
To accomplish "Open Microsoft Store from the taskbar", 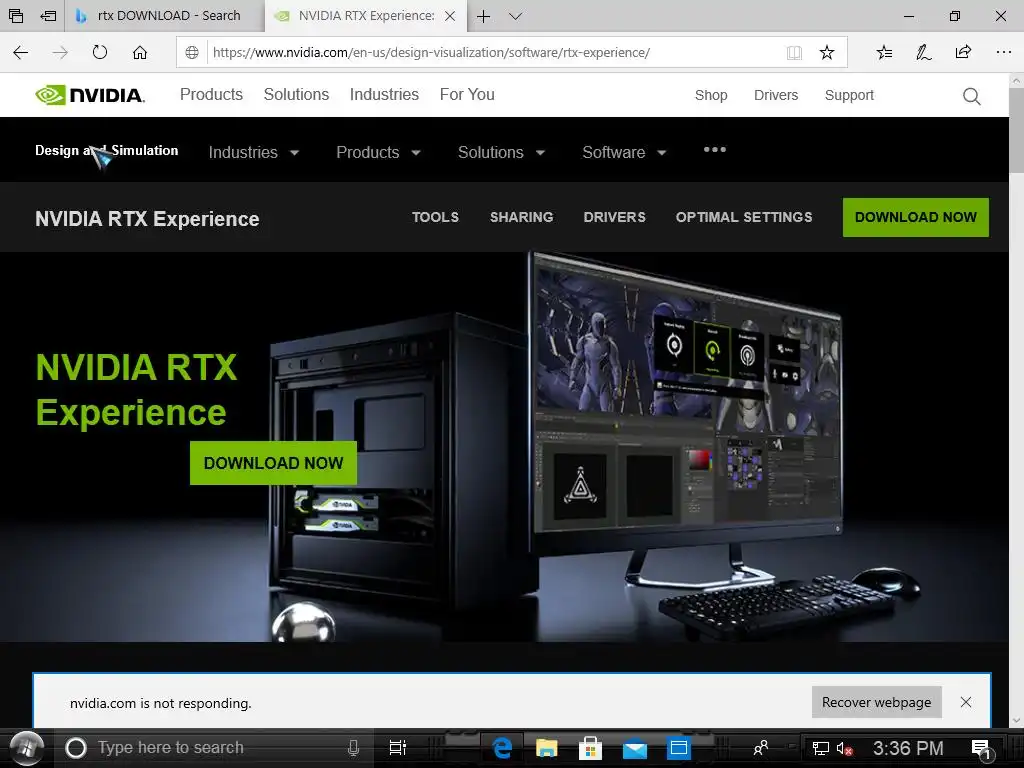I will coord(590,748).
